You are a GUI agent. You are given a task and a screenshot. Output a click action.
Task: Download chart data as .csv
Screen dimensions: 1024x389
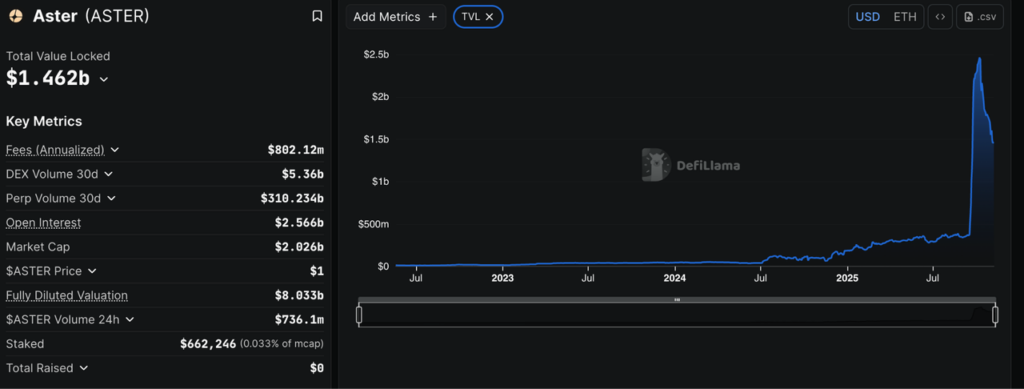980,17
